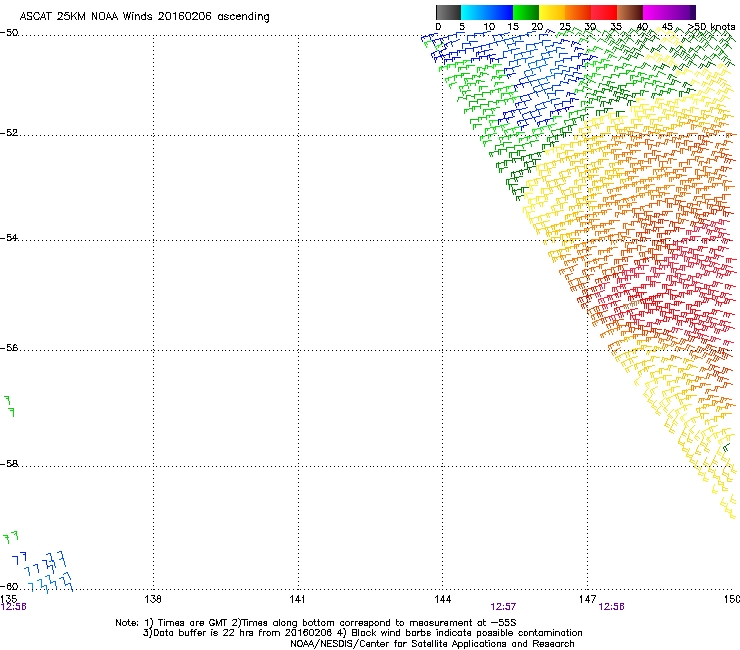740x650 pixels.
Task: Click the green 15-20 knots color swatch
Action: pos(526,12)
